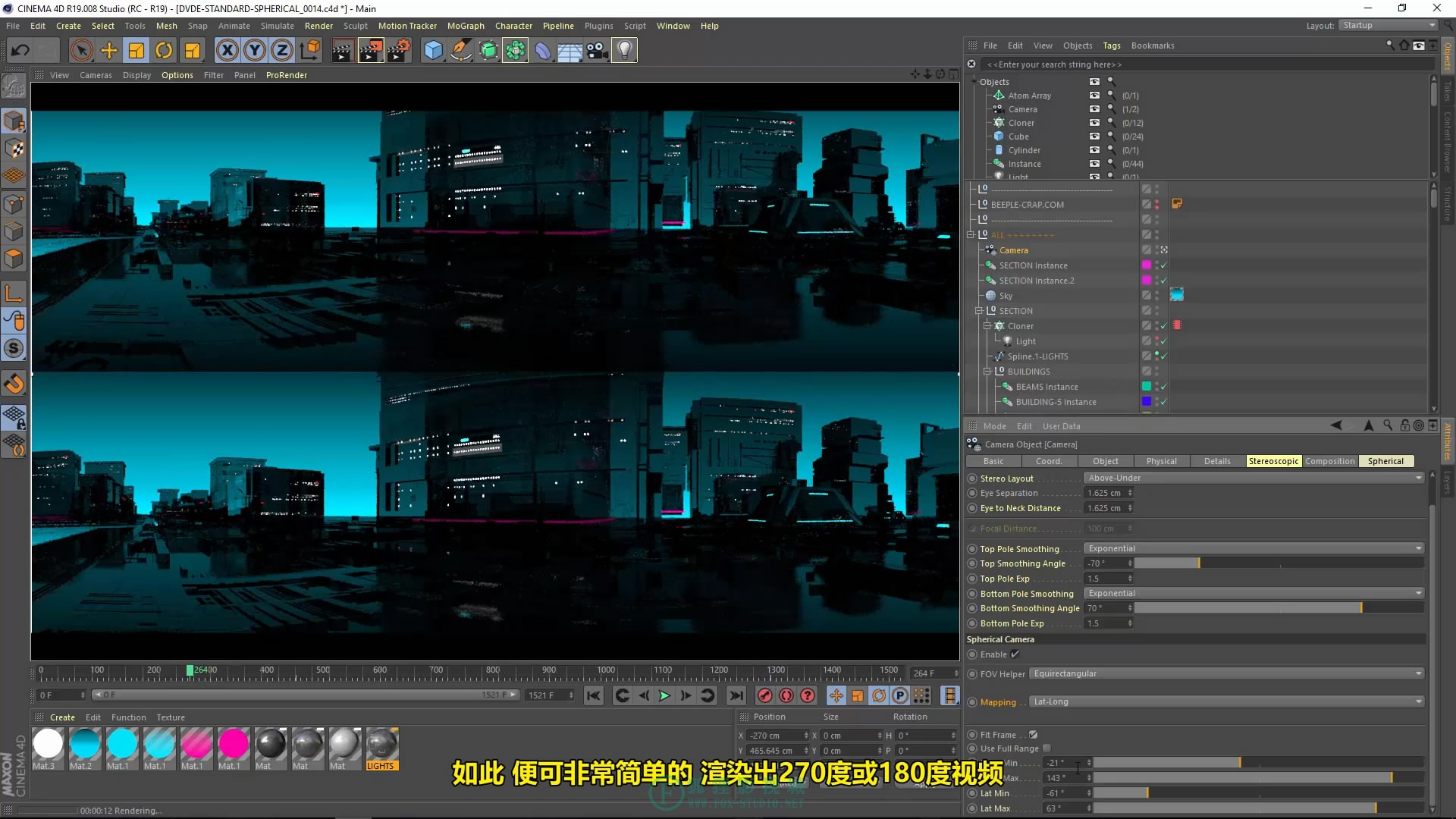The height and width of the screenshot is (819, 1456).
Task: Activate the Move tool
Action: pos(109,51)
